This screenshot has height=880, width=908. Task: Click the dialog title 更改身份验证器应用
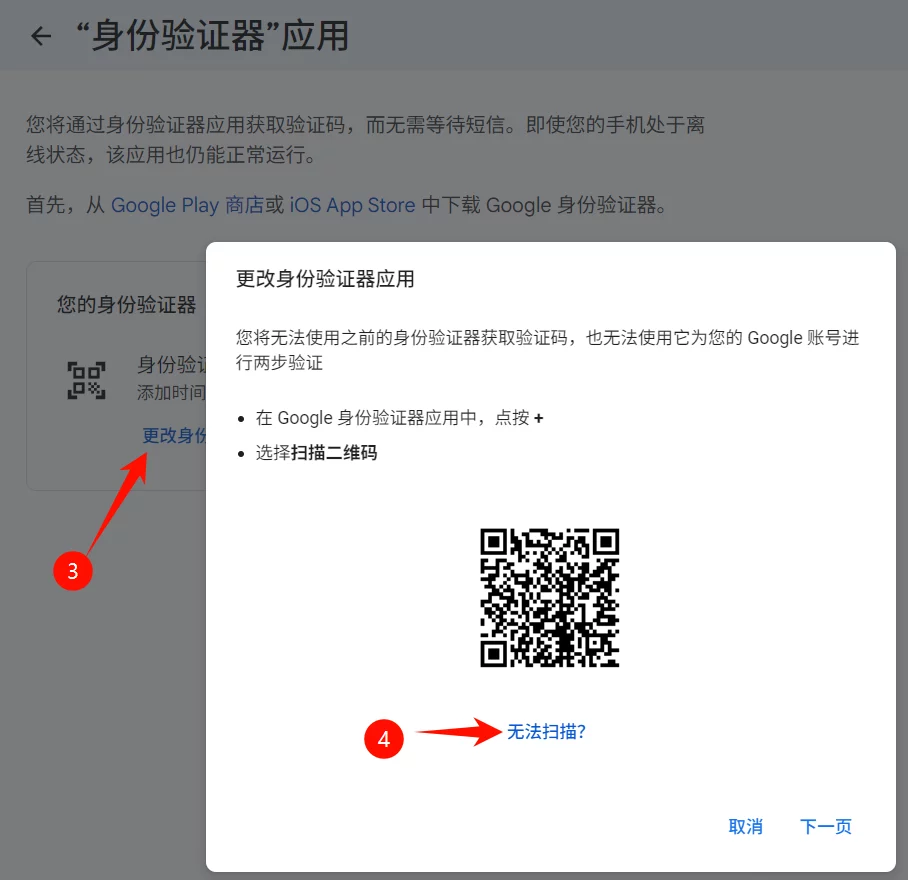327,280
